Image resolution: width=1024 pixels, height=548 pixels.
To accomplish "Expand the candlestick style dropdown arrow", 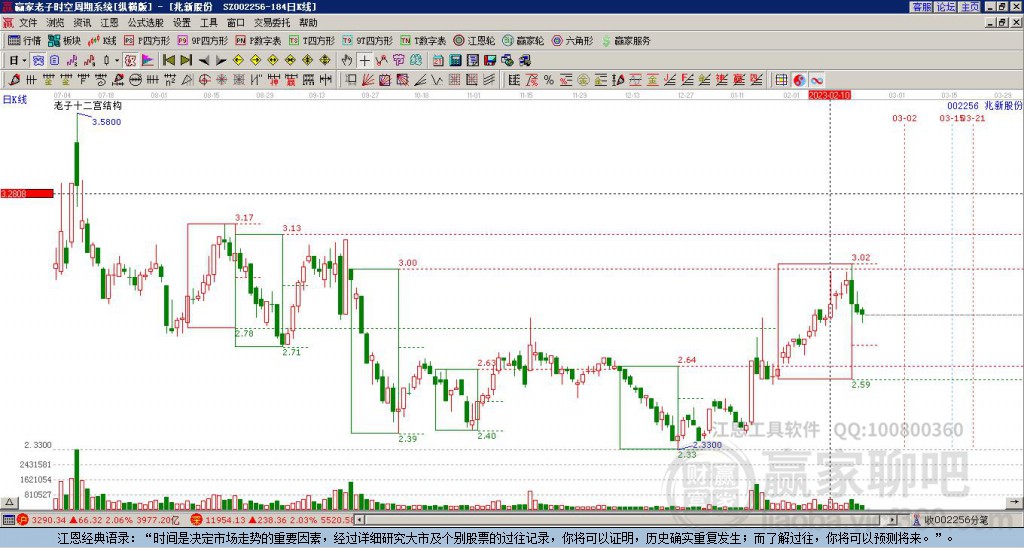I will pos(117,60).
